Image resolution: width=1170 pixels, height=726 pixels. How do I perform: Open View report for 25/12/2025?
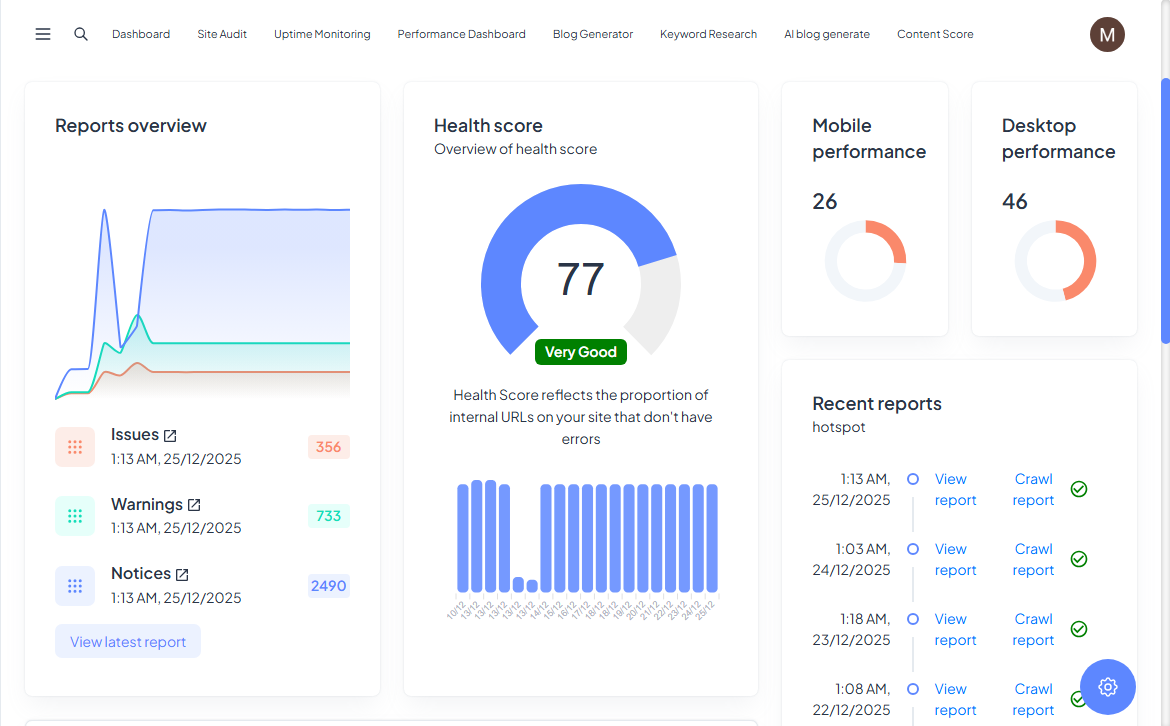(955, 490)
